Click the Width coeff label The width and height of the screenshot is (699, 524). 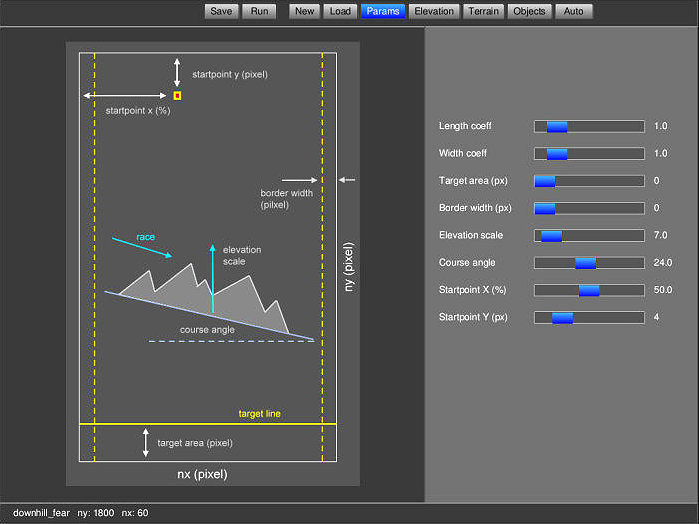coord(463,153)
